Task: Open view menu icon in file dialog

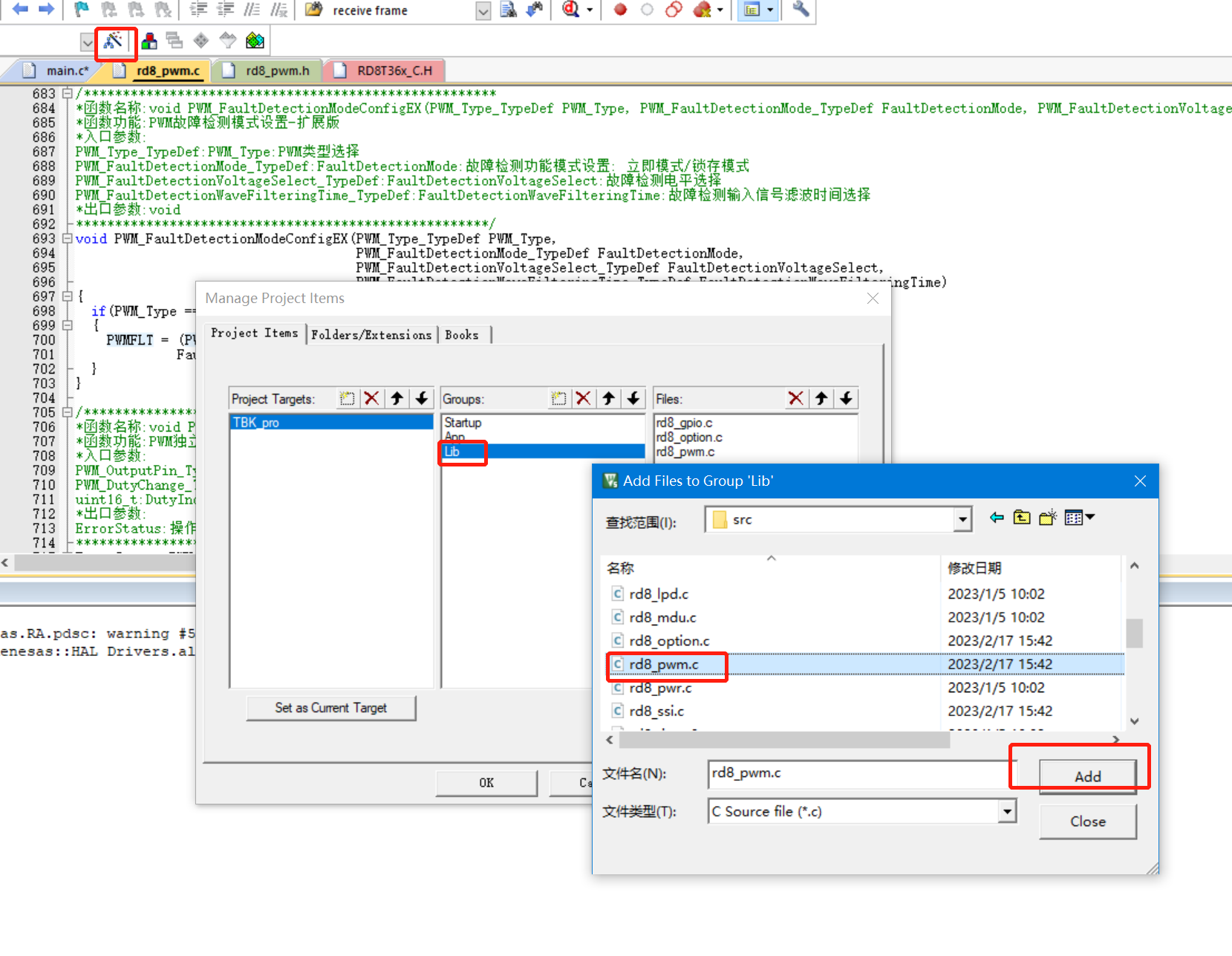Action: pyautogui.click(x=1079, y=518)
